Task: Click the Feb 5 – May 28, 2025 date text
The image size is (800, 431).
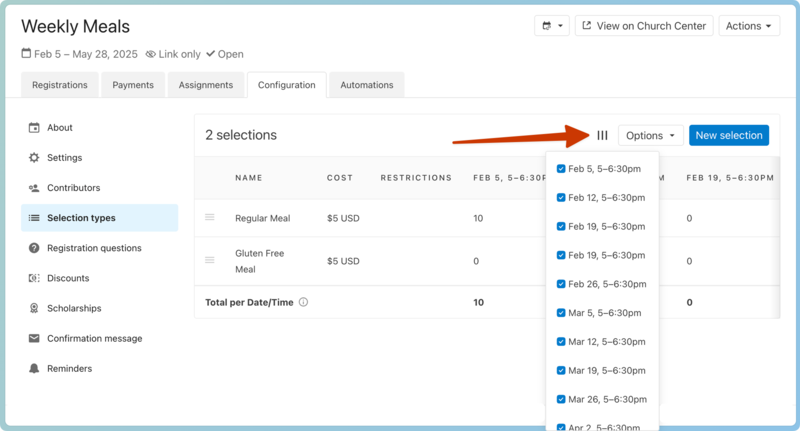Action: point(86,54)
